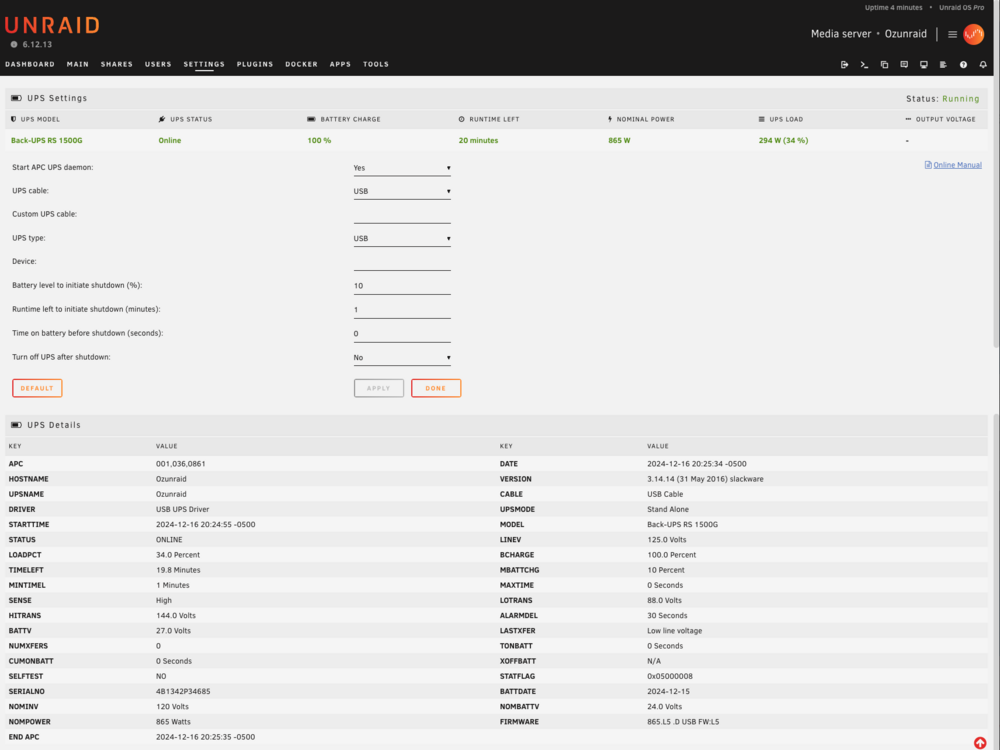Open the Online Manual link
This screenshot has width=1000, height=750.
(x=957, y=165)
